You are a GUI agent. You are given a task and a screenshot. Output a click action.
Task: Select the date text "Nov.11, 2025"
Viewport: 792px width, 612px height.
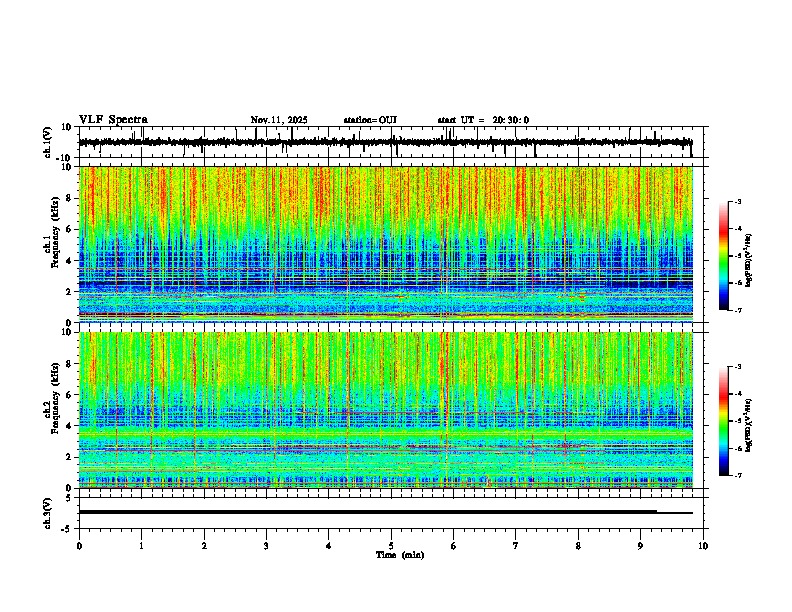pyautogui.click(x=279, y=120)
